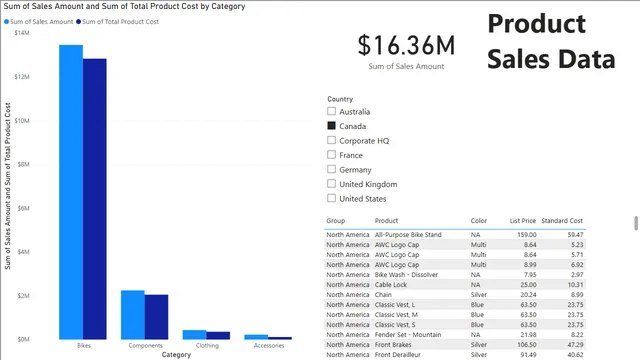Check the United Kingdom checkbox

tap(331, 184)
